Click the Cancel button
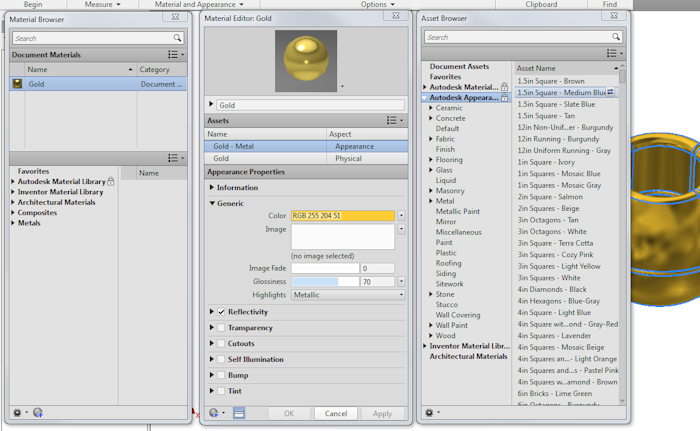 [336, 413]
